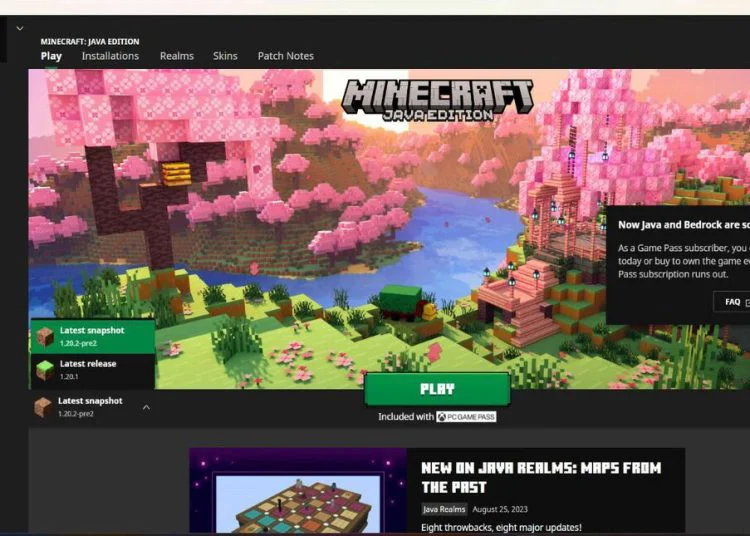
Task: Collapse the version selector chevron
Action: pos(147,407)
